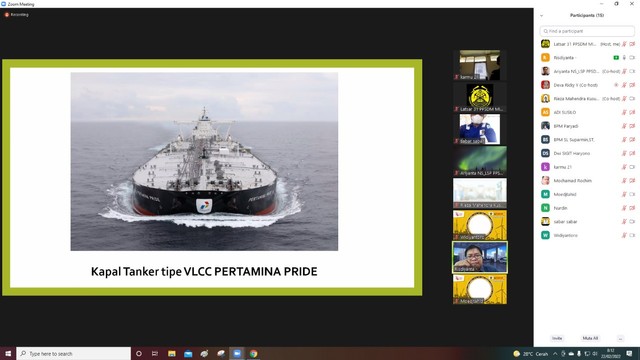Open Task View on the taskbar
640x360 pixels.
click(155, 353)
